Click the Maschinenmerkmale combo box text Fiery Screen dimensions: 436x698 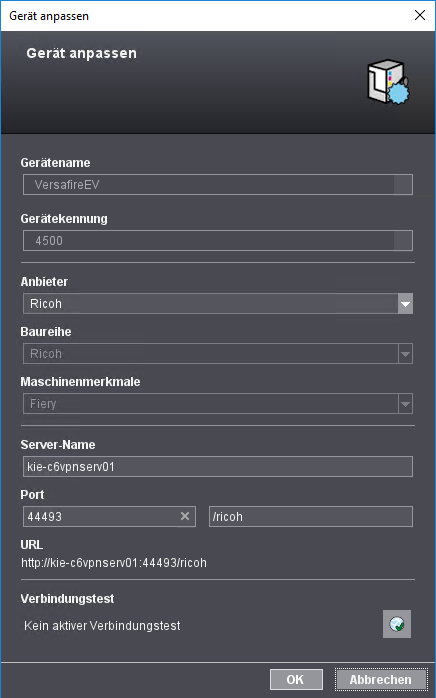pyautogui.click(x=43, y=404)
